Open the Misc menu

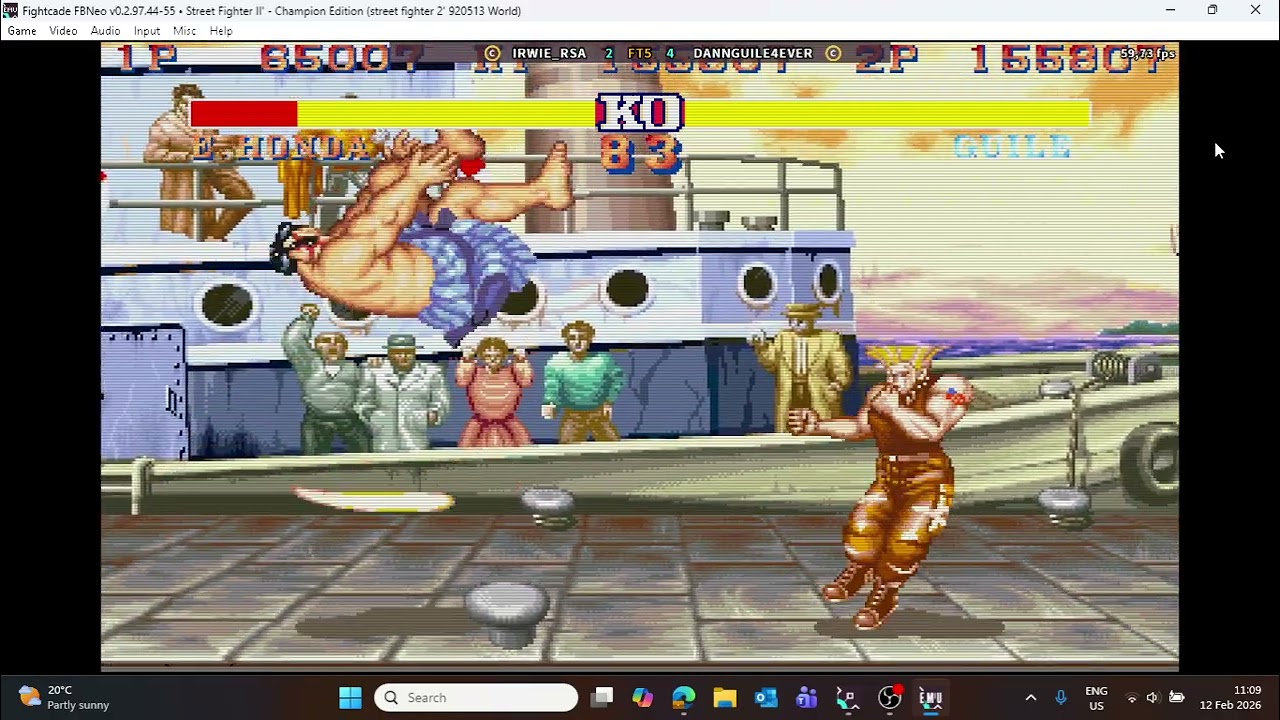coord(184,31)
